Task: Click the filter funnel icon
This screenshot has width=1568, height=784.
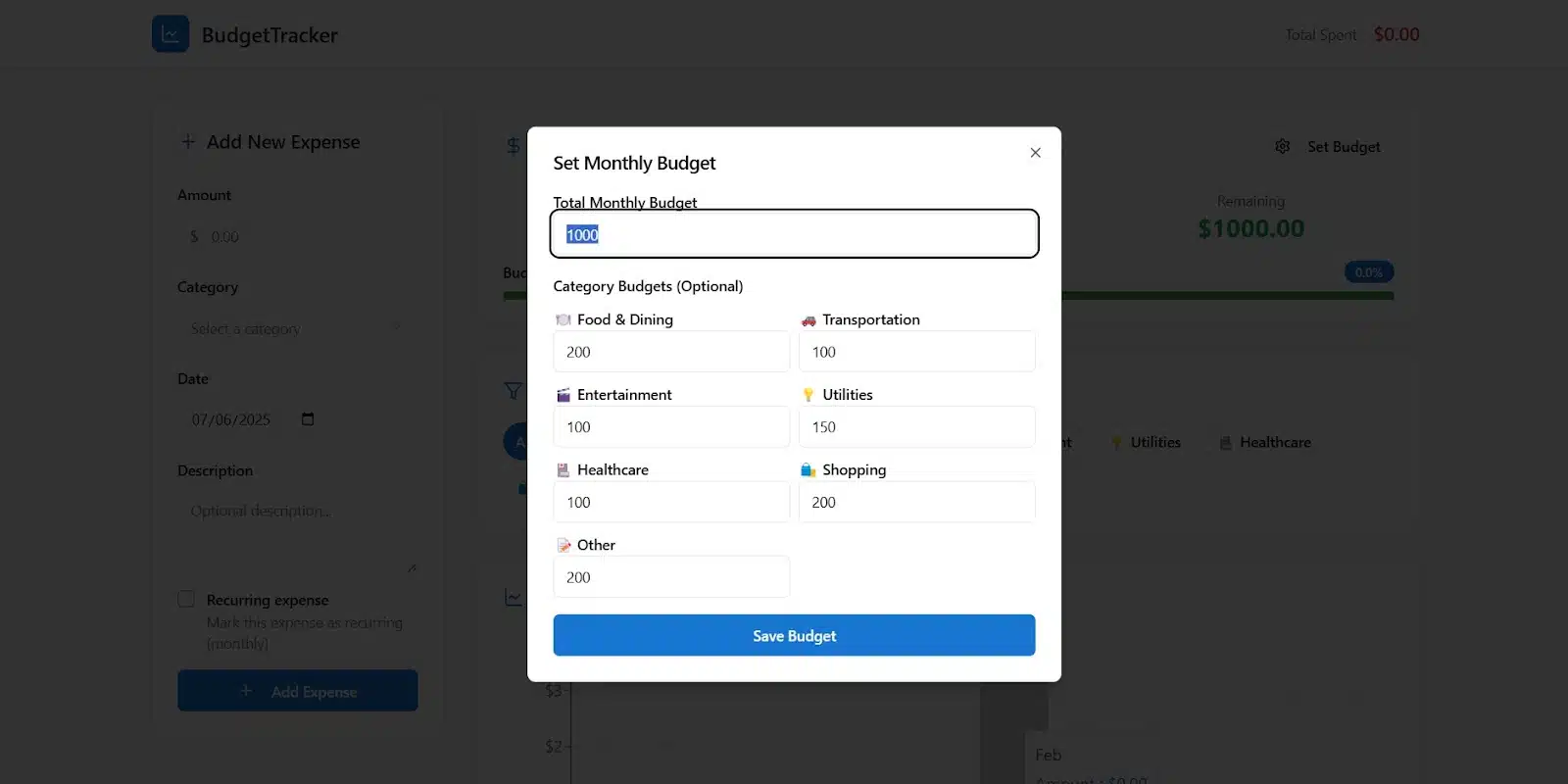Action: pyautogui.click(x=513, y=391)
